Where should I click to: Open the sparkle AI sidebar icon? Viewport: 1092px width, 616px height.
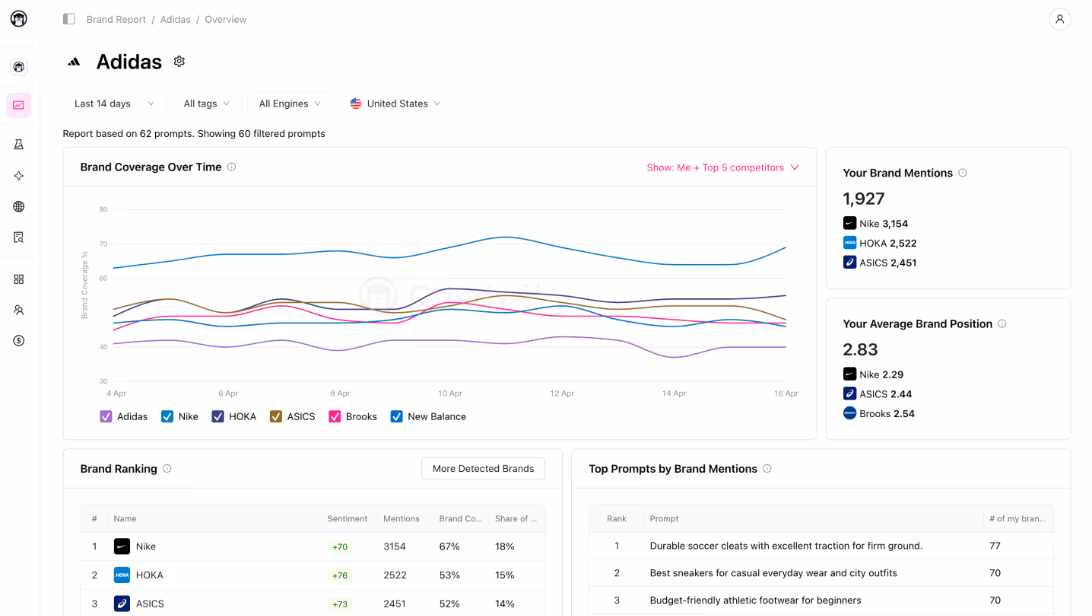pyautogui.click(x=19, y=175)
